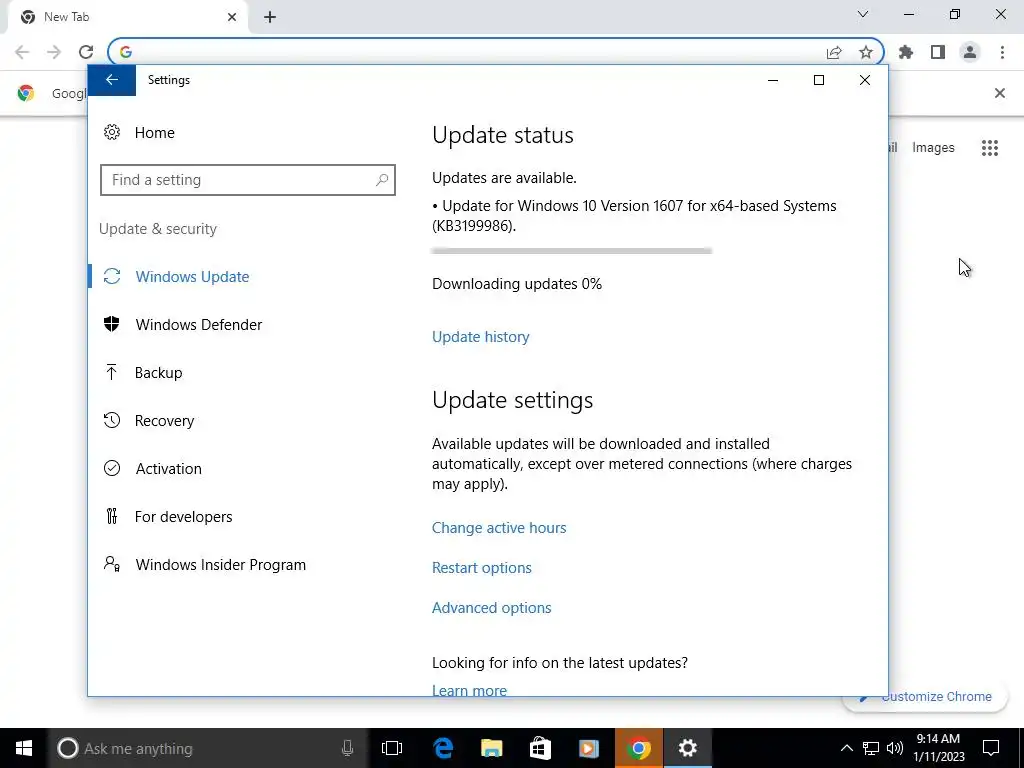Open Images link in Chrome

[933, 148]
